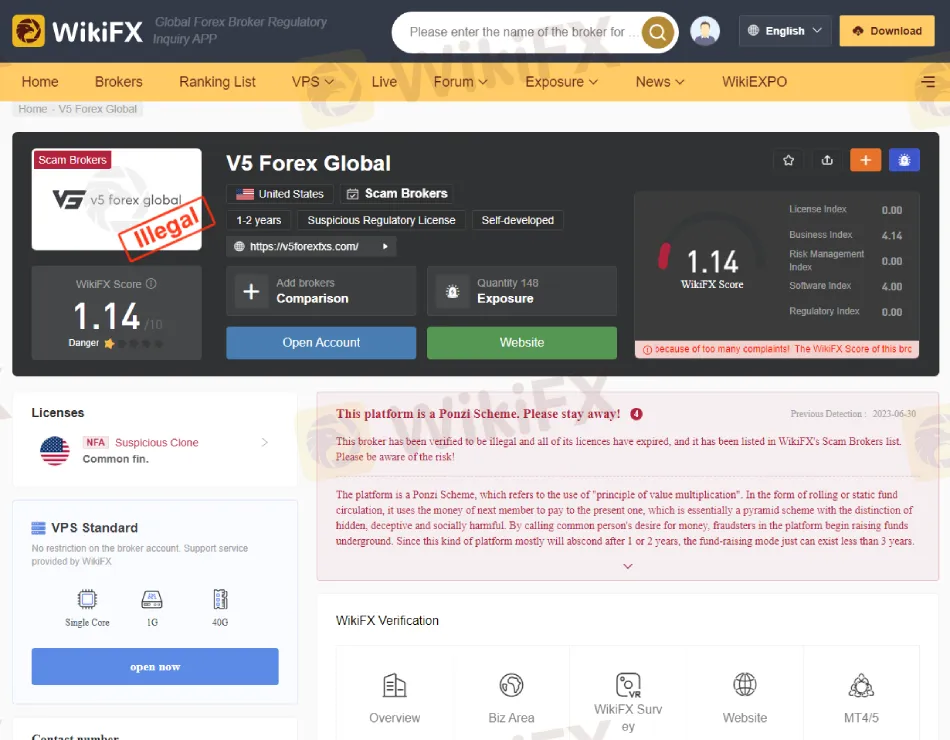Click the share upload icon
Screen dimensions: 950x740
[827, 160]
